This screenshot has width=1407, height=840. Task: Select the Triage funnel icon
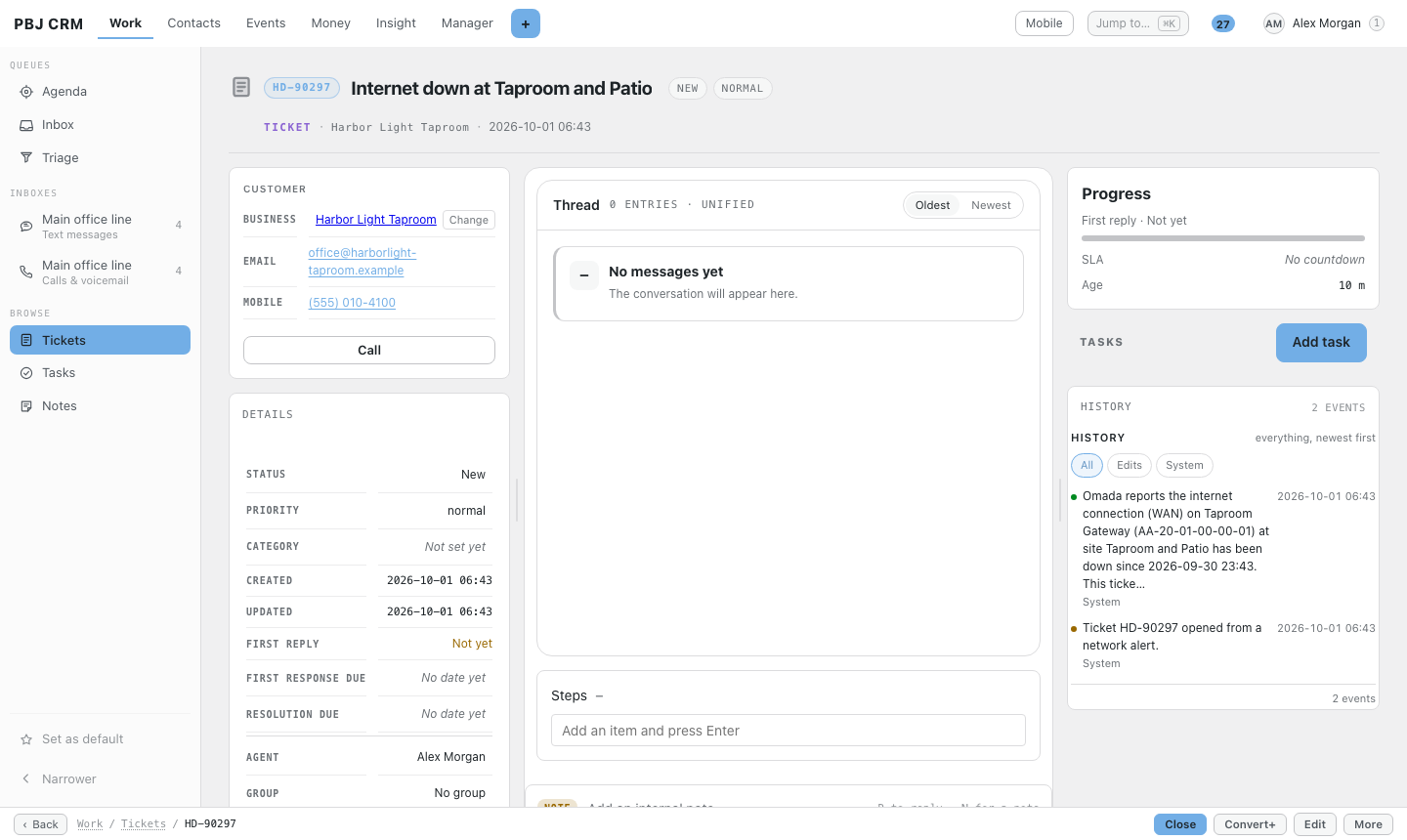(26, 158)
